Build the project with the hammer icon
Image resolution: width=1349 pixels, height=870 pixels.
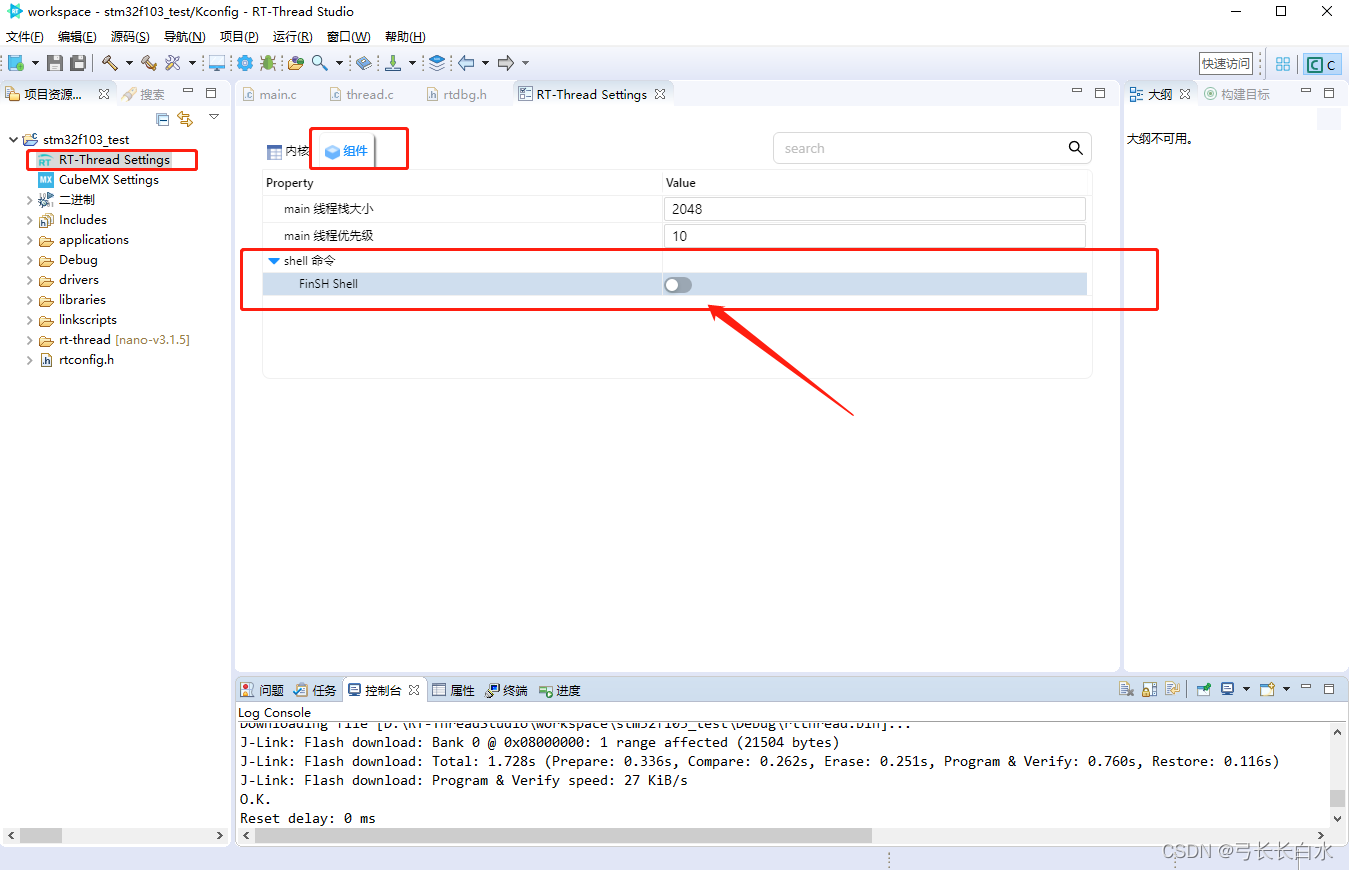coord(110,63)
